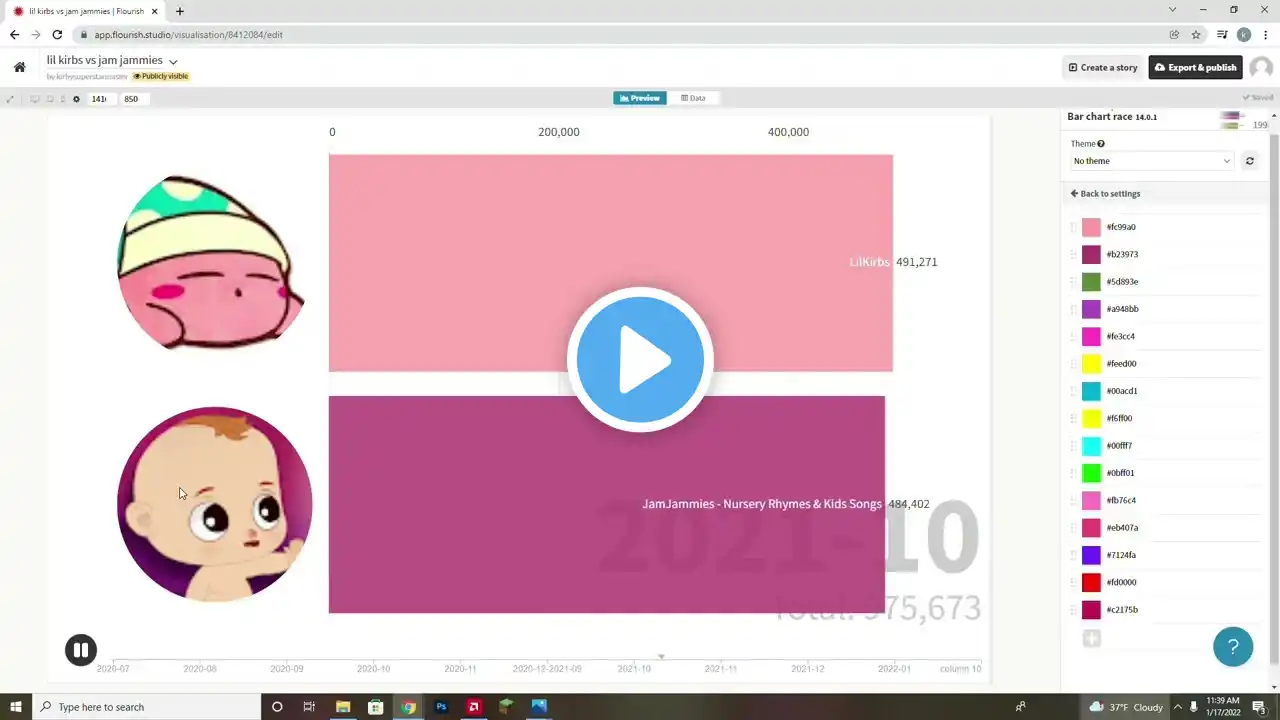Open the #fc99a0 color swatch

coord(1091,227)
